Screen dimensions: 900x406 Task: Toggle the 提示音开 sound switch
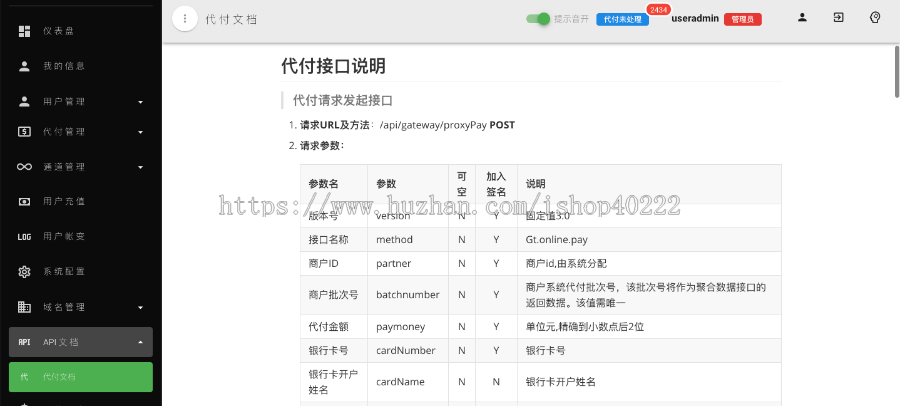click(x=539, y=19)
